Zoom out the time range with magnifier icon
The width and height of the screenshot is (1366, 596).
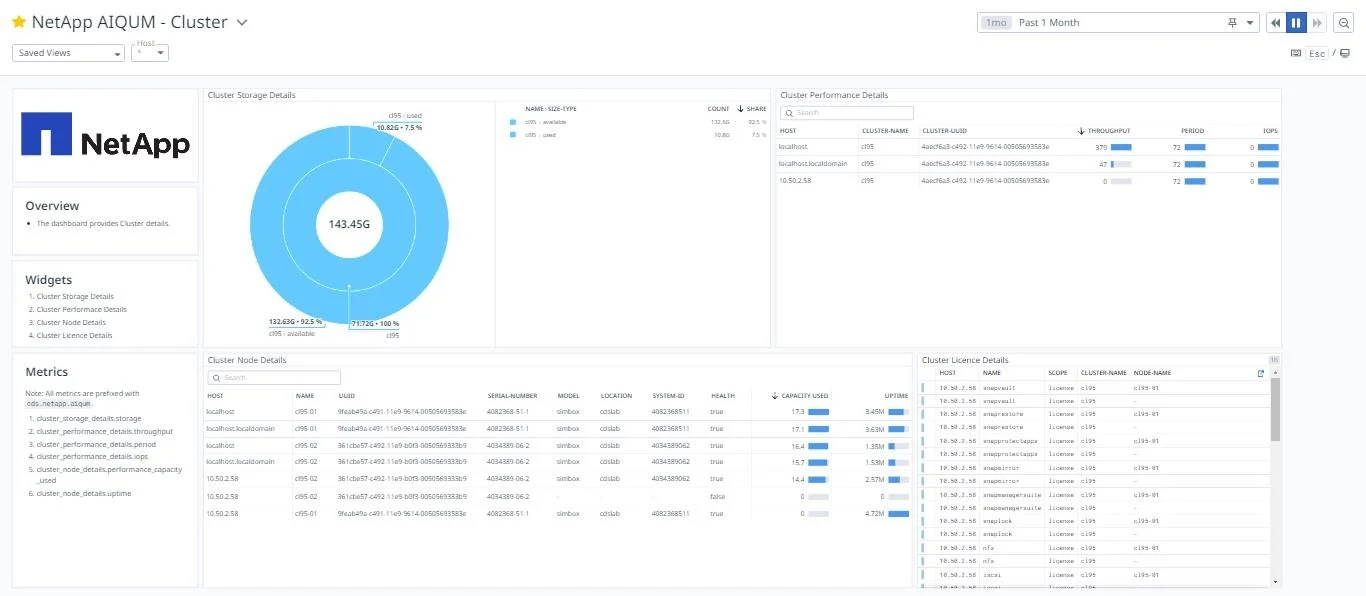[x=1343, y=22]
